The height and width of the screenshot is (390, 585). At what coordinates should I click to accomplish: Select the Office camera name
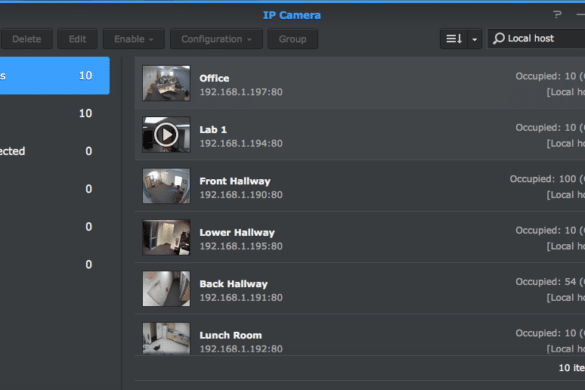click(214, 78)
